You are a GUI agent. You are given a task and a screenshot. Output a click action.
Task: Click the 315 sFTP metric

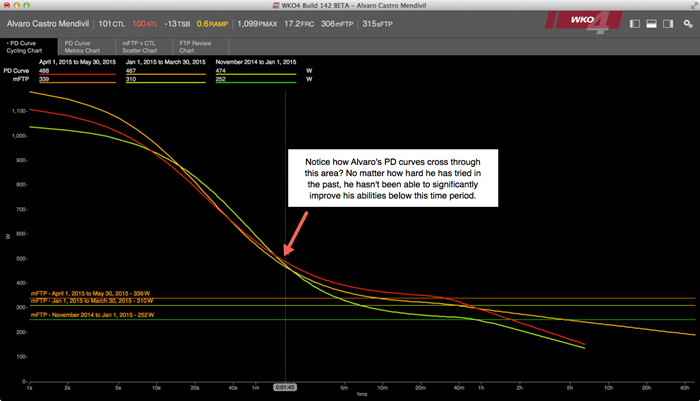pos(377,24)
